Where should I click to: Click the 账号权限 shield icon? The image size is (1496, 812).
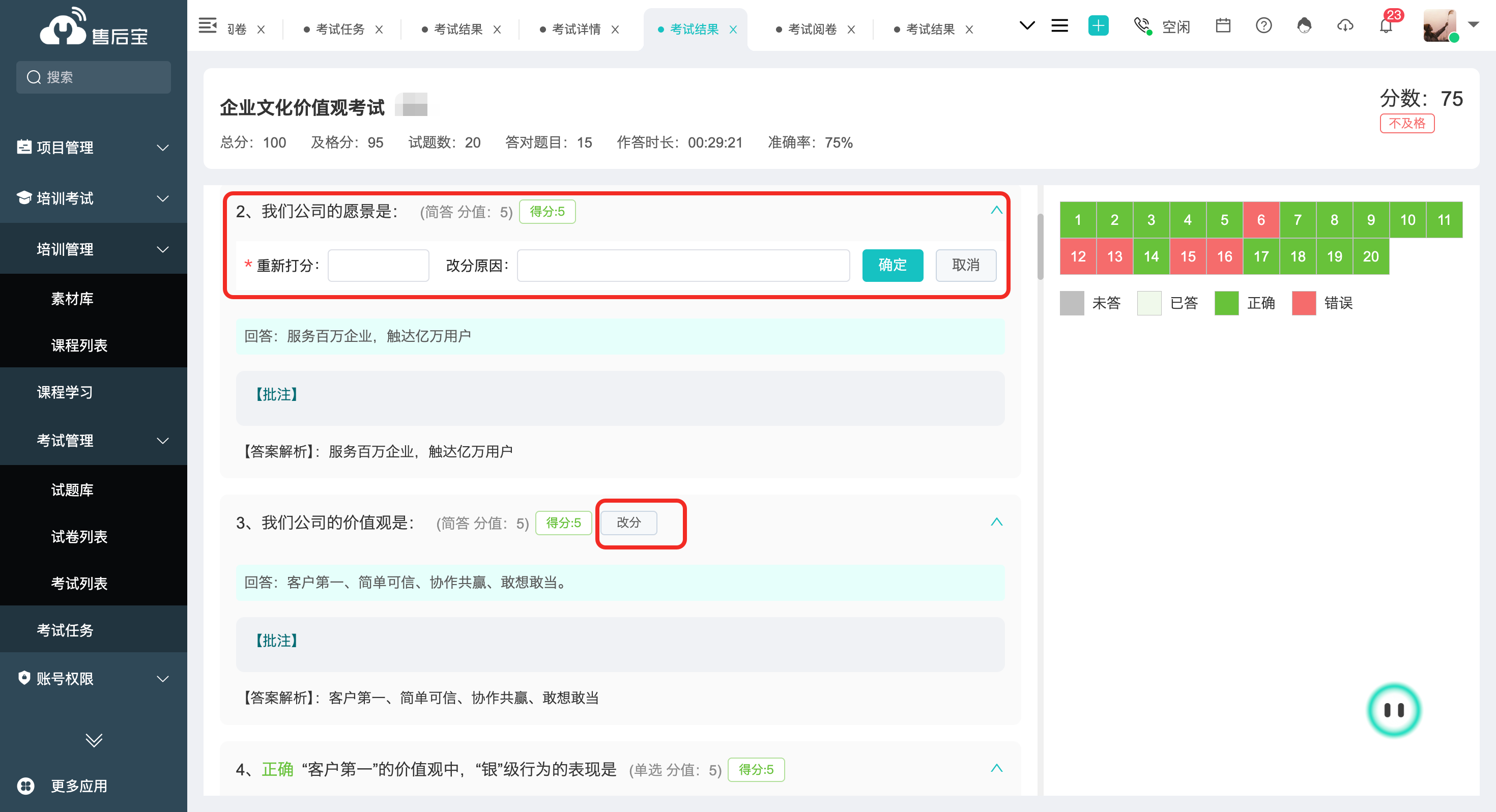[x=24, y=678]
